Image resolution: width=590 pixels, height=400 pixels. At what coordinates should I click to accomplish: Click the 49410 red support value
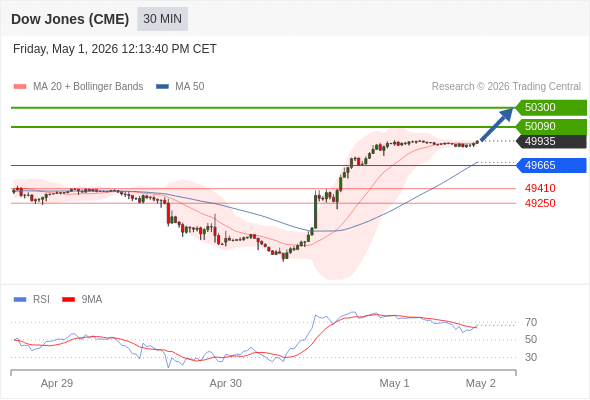coord(540,188)
